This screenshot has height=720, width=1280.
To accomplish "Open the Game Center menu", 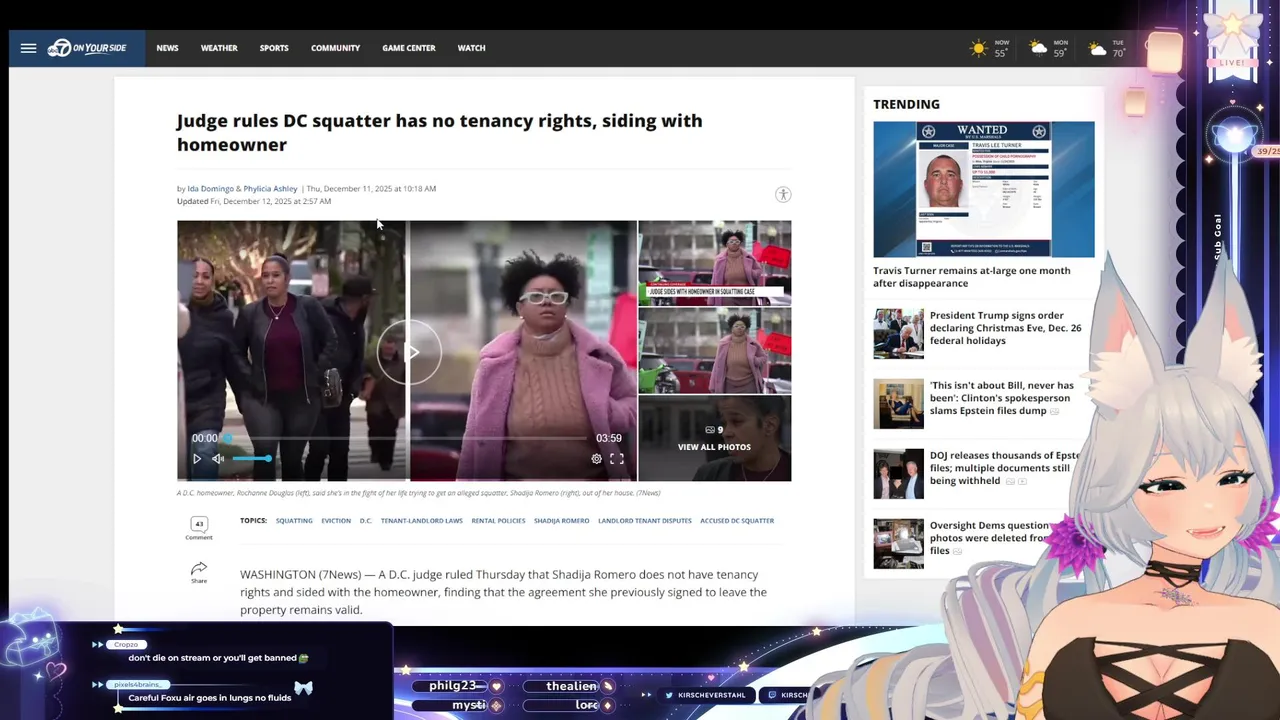I will (408, 48).
